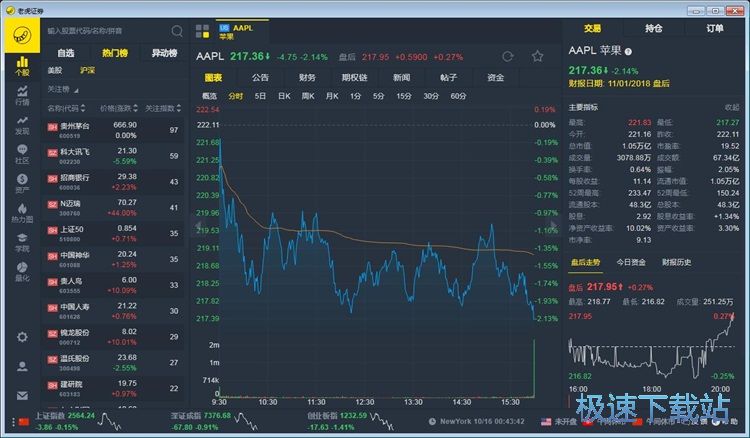Switch chart to 日K period

[x=284, y=96]
